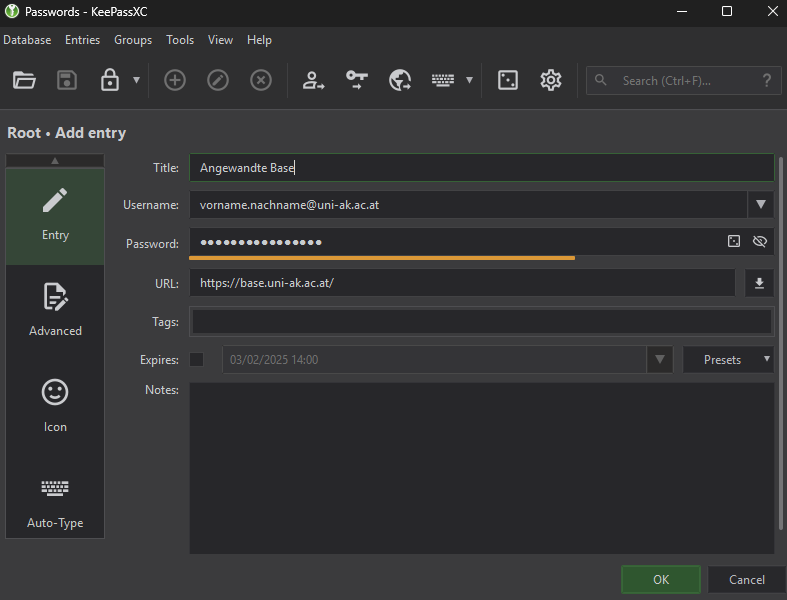This screenshot has height=600, width=787.
Task: Click the Copy username toolbar icon
Action: tap(313, 80)
